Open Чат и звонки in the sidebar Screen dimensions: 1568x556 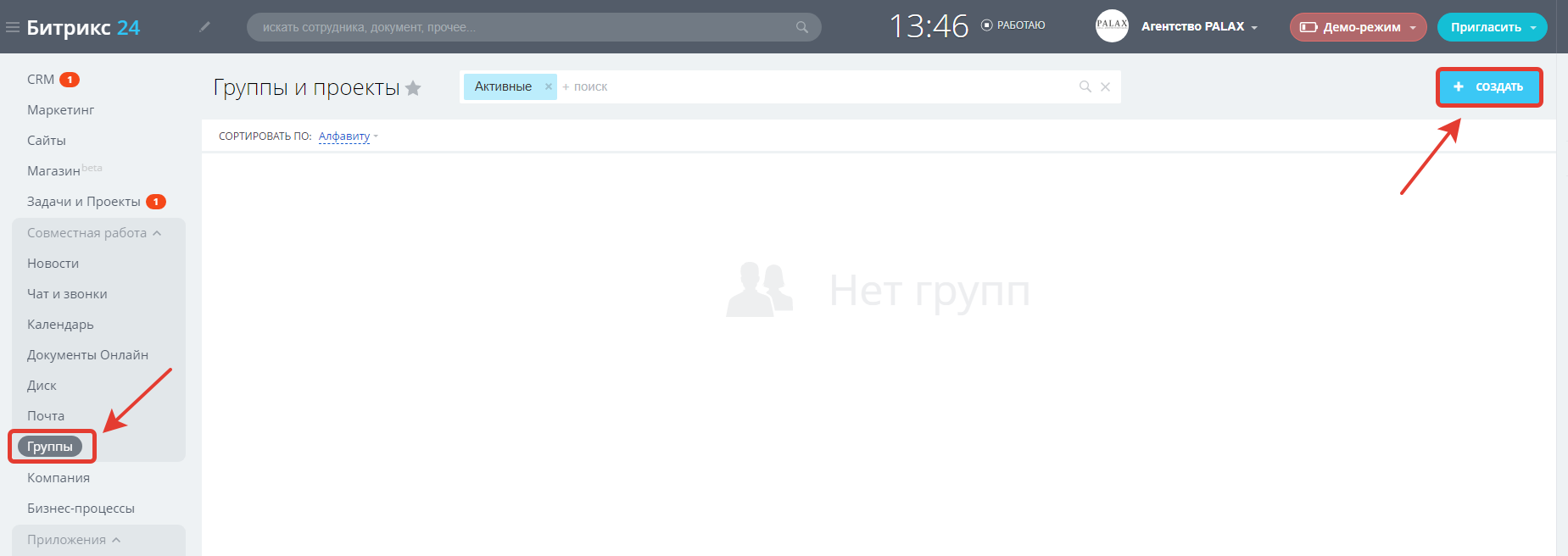click(67, 294)
